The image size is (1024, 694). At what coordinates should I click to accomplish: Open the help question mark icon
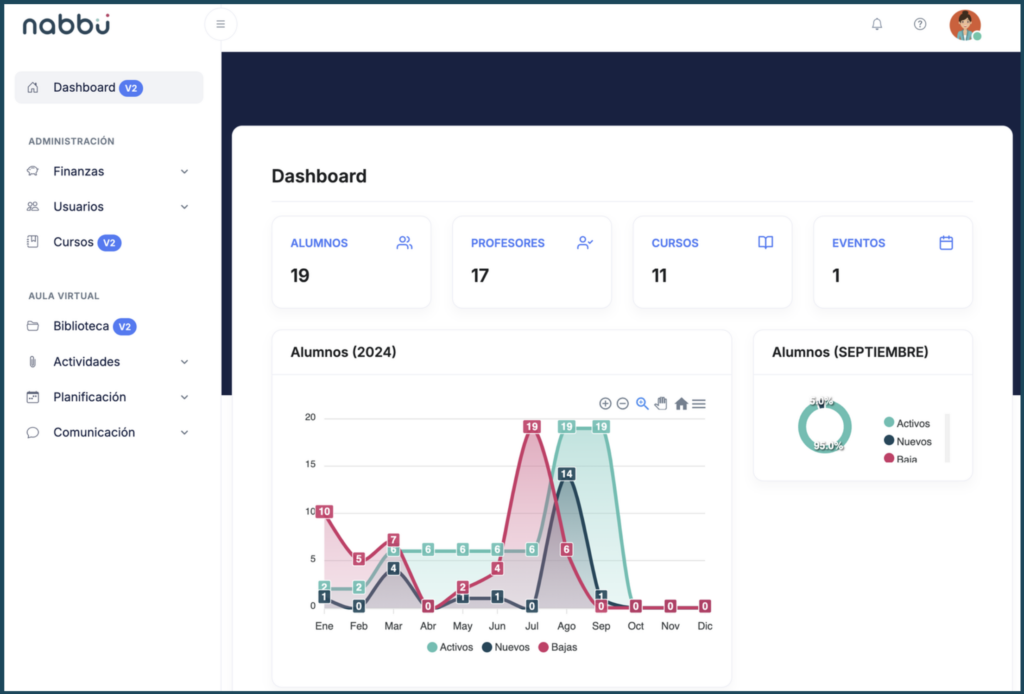pos(920,25)
